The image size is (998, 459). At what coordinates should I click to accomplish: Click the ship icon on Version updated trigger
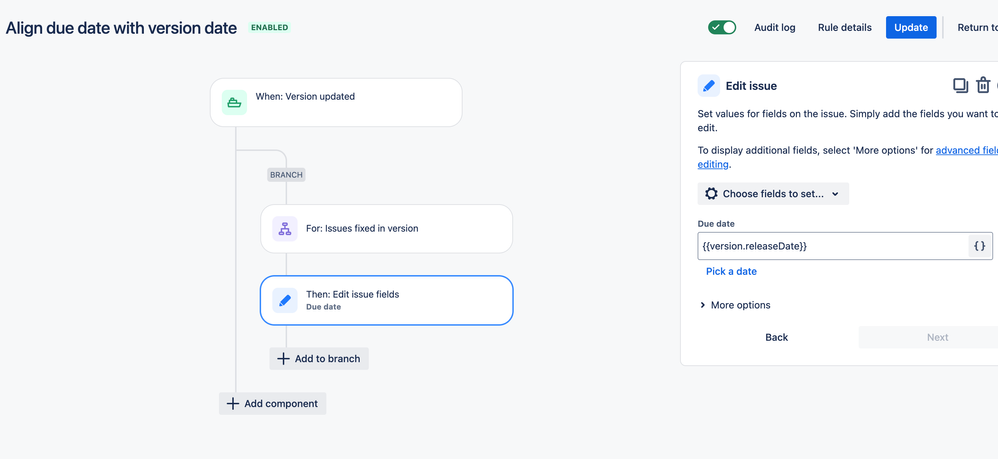[x=234, y=102]
